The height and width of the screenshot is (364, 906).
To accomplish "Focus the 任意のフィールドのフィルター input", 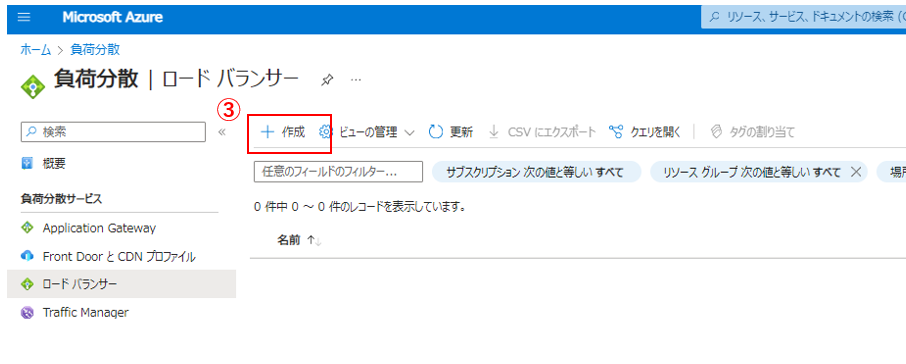I will [339, 172].
